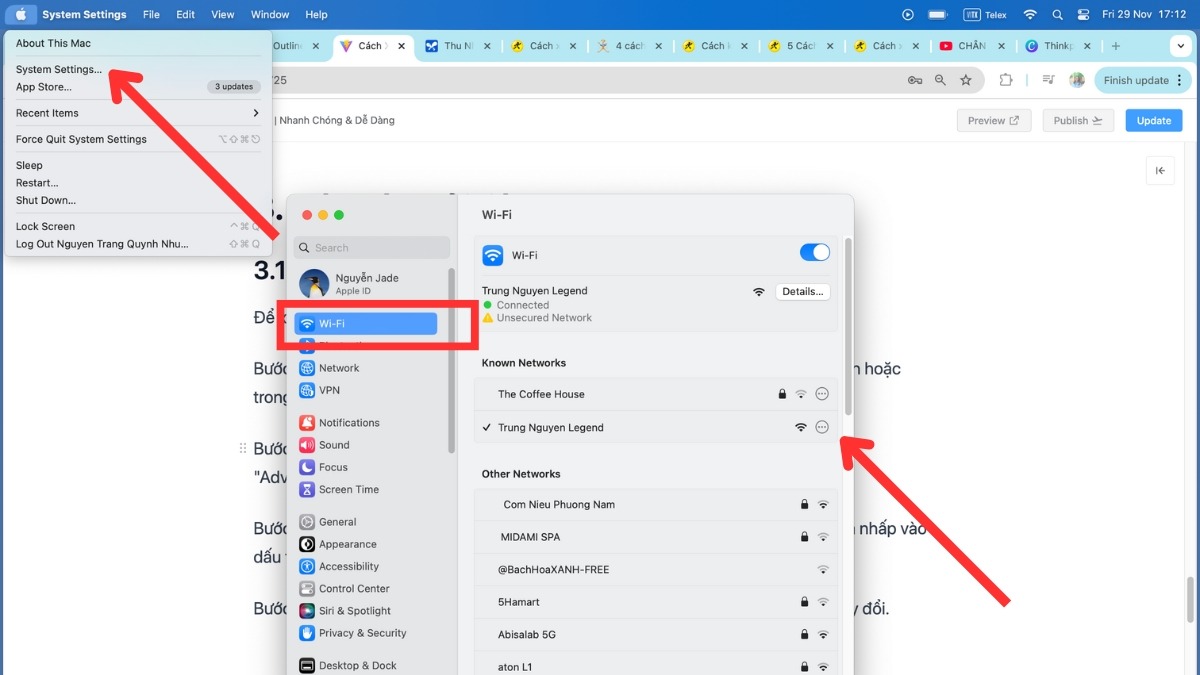This screenshot has height=675, width=1200.
Task: Click the Finish update button in Chrome
Action: 1142,80
